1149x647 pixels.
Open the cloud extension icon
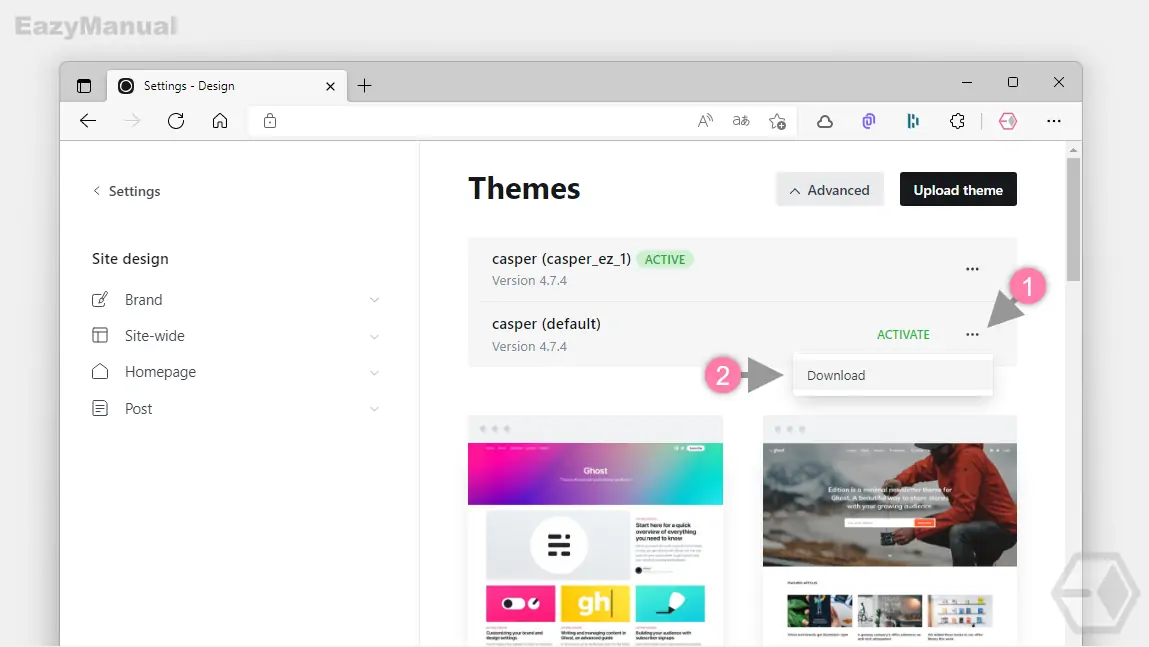825,122
